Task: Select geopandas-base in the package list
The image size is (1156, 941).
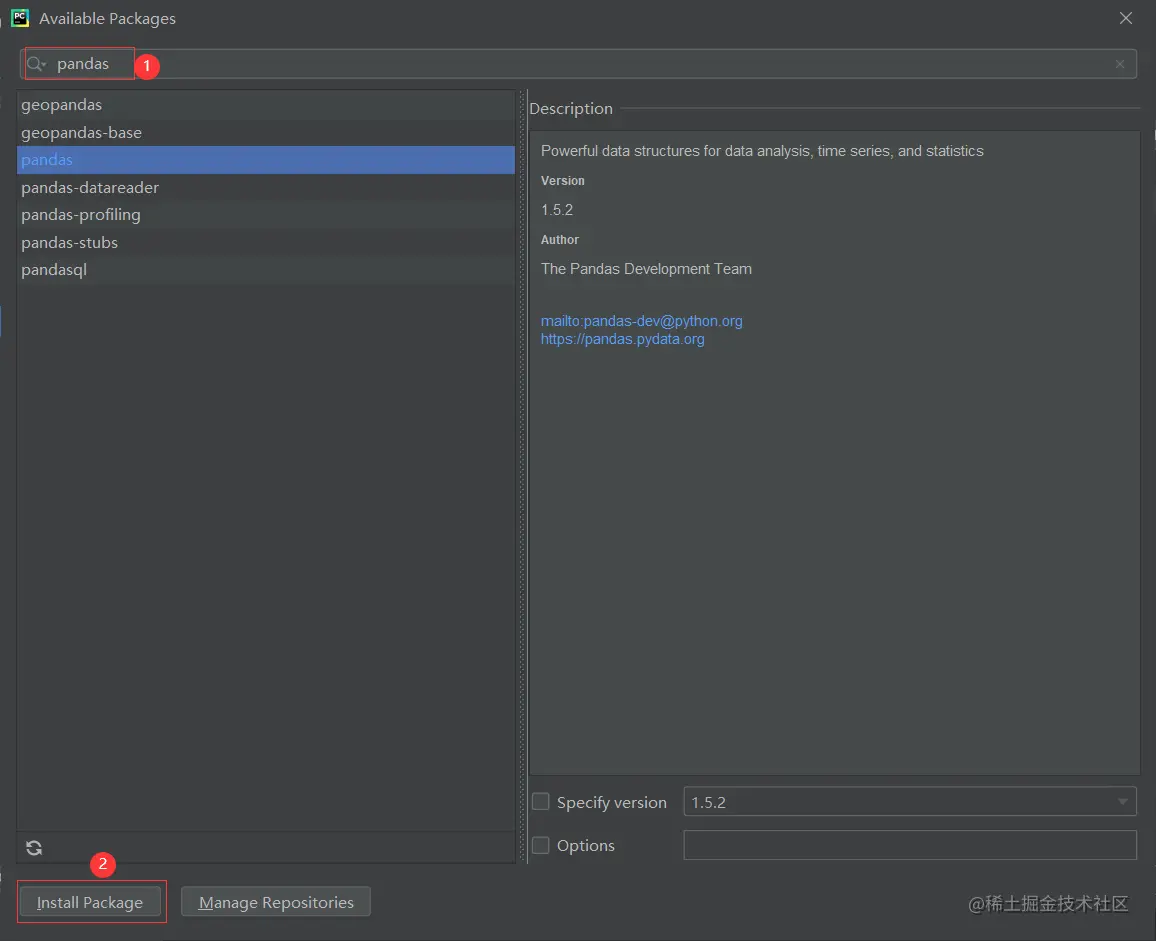Action: coord(265,133)
